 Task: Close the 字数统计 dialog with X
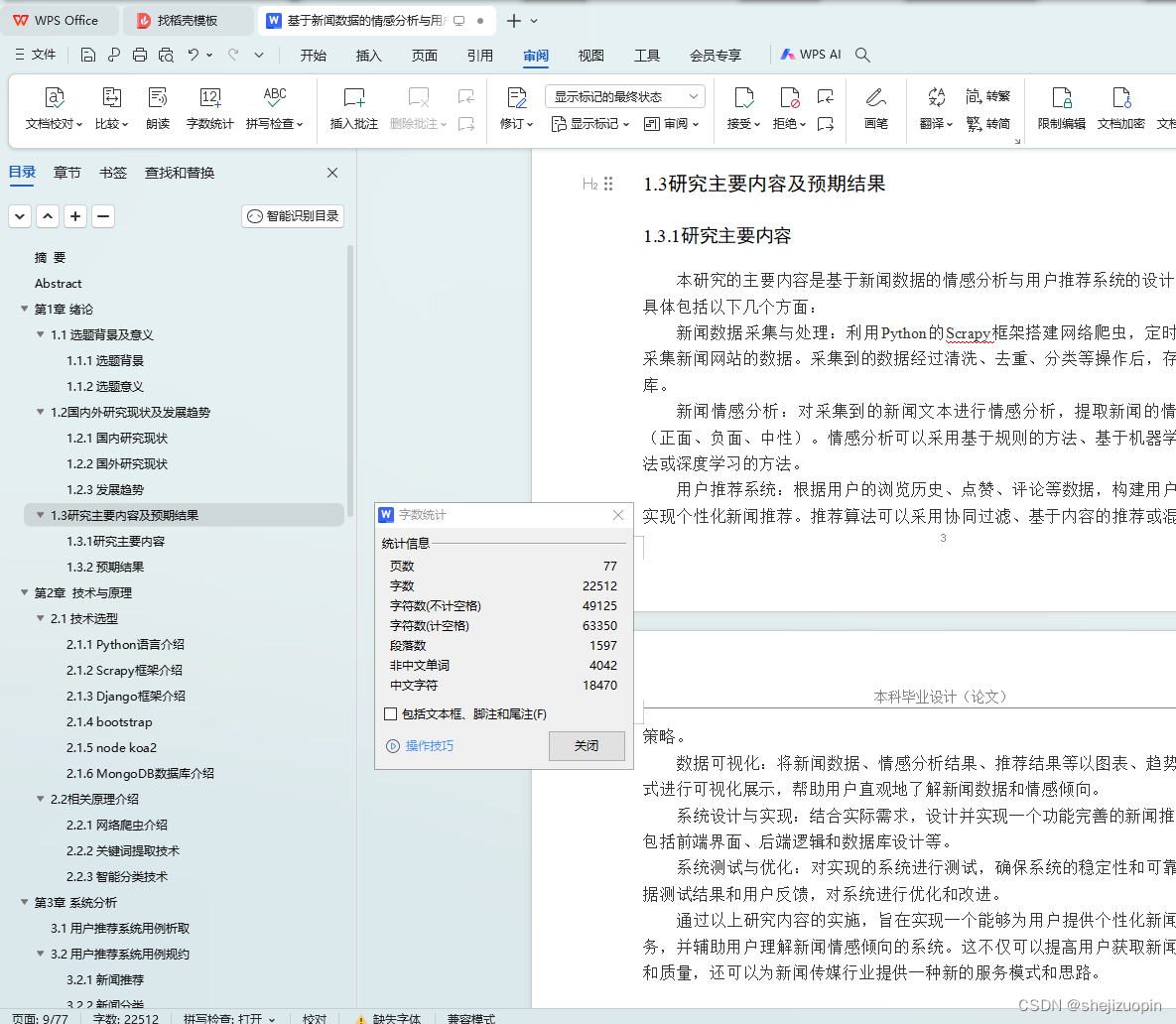[x=618, y=515]
